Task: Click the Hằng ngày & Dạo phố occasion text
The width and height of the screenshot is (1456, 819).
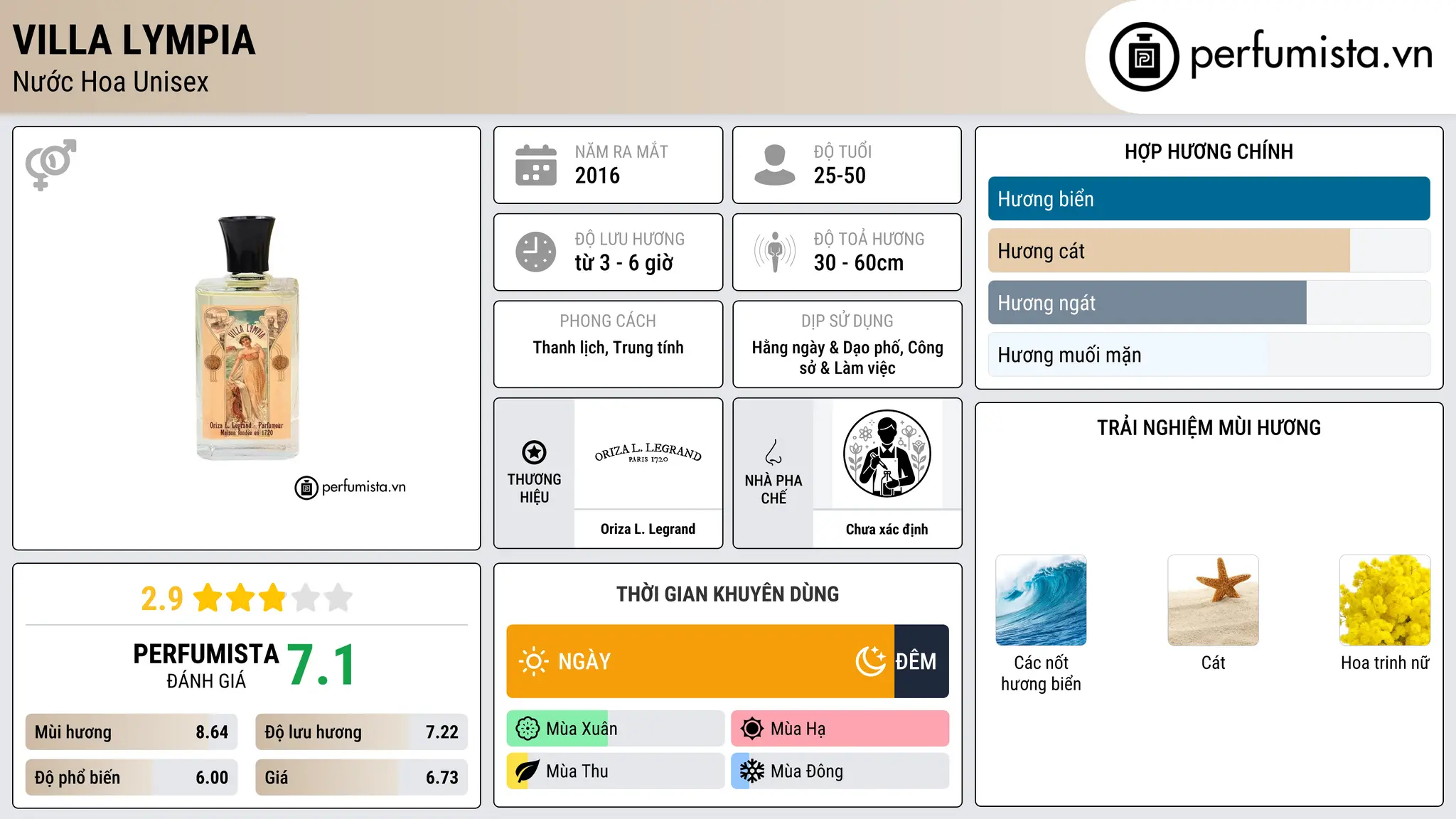Action: [x=847, y=358]
